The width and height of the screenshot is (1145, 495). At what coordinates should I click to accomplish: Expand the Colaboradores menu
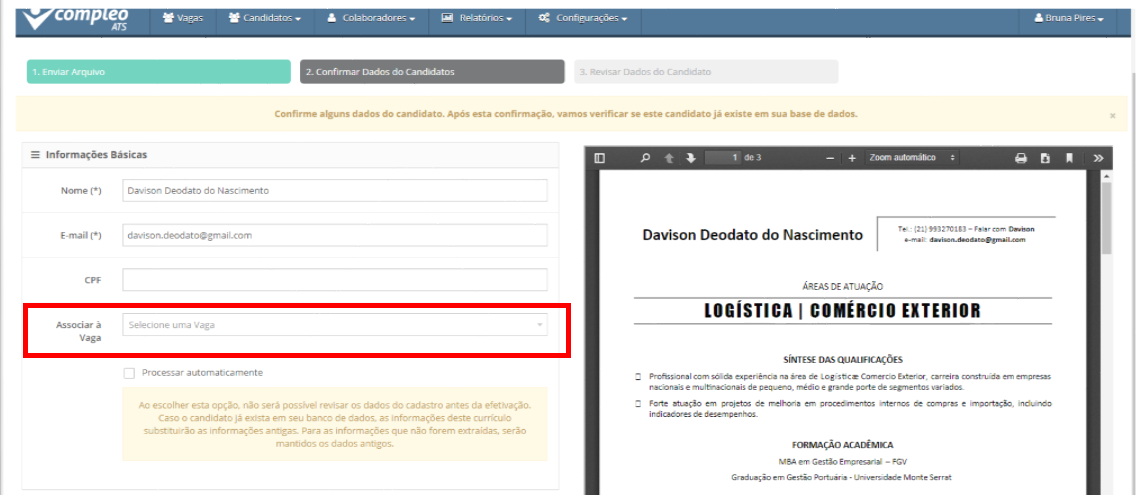(x=371, y=18)
